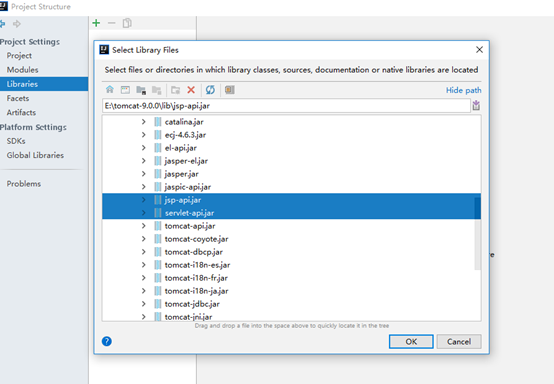Expand the jasper-el.jar node
This screenshot has height=384, width=554.
coord(143,161)
